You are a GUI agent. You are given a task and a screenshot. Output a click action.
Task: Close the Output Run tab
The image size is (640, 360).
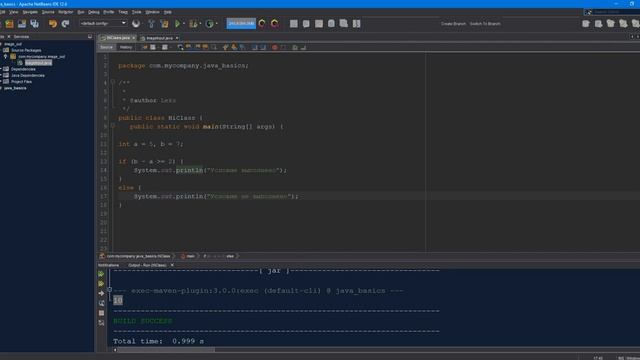click(x=172, y=265)
